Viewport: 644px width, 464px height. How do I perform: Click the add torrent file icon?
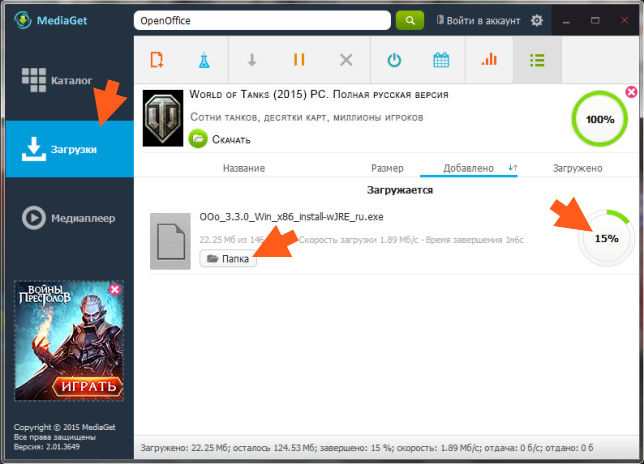[156, 60]
